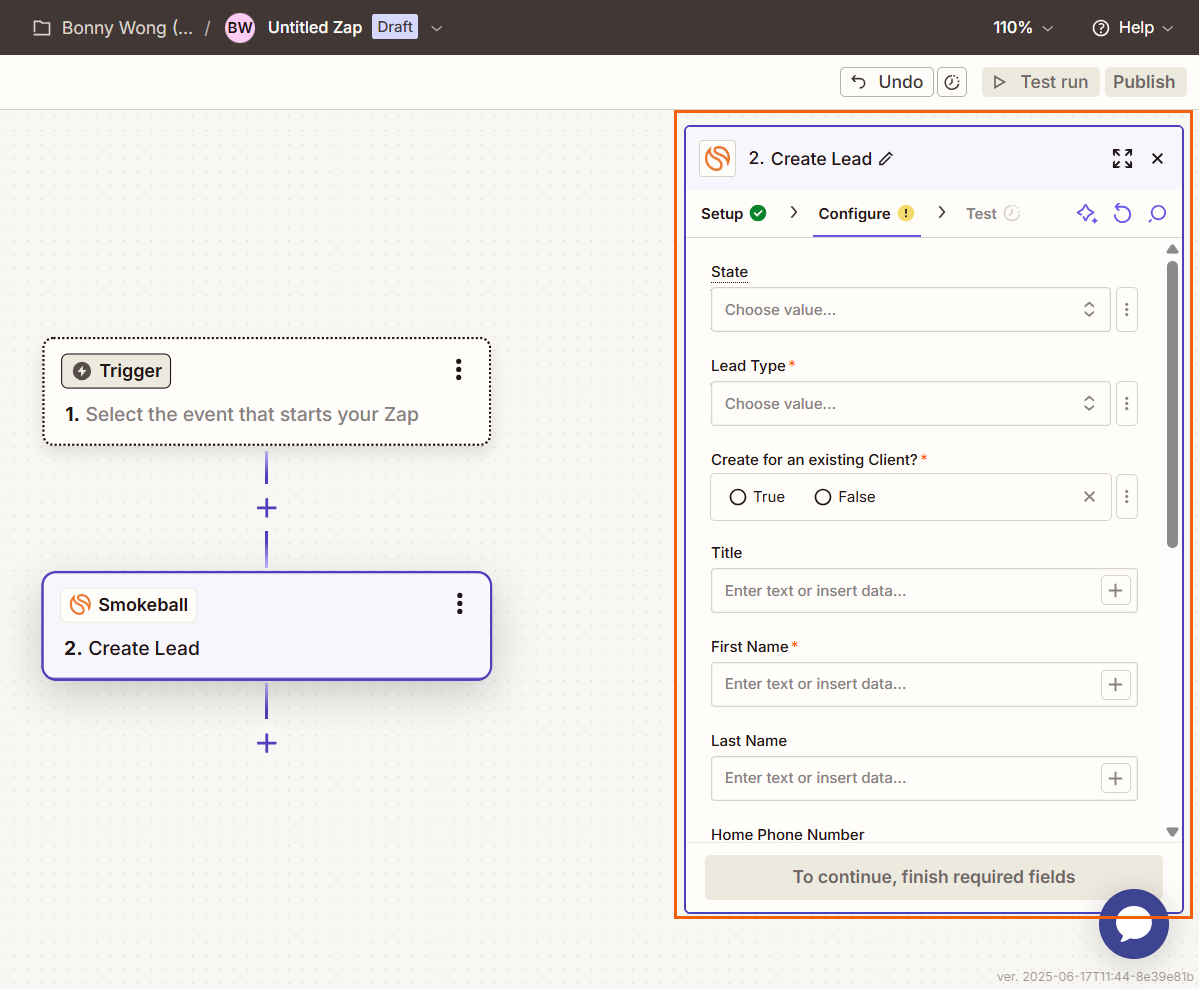This screenshot has width=1199, height=989.
Task: Open the Smokeball step three-dot menu
Action: 459,603
